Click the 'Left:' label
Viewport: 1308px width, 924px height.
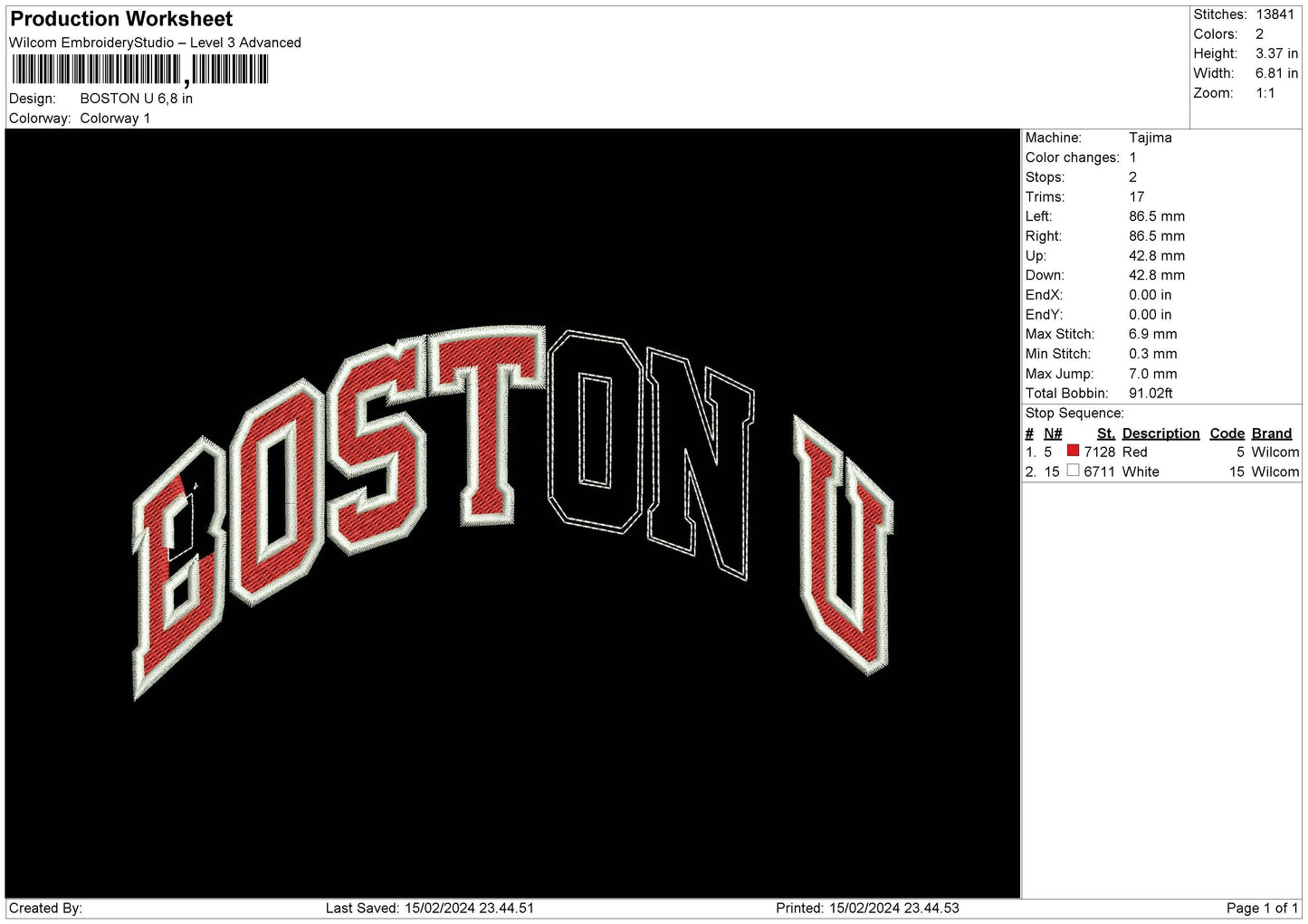pos(1038,216)
